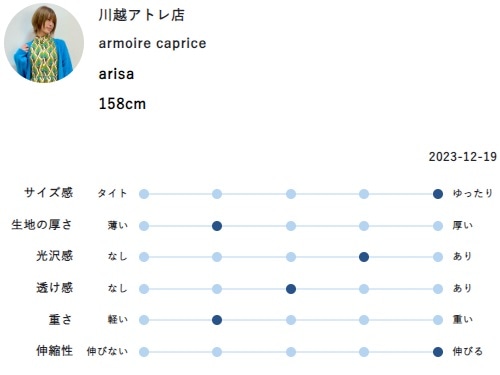Viewport: 500px width, 375px height.
Task: Click the 重い end dot on 重さ
Action: (x=438, y=320)
